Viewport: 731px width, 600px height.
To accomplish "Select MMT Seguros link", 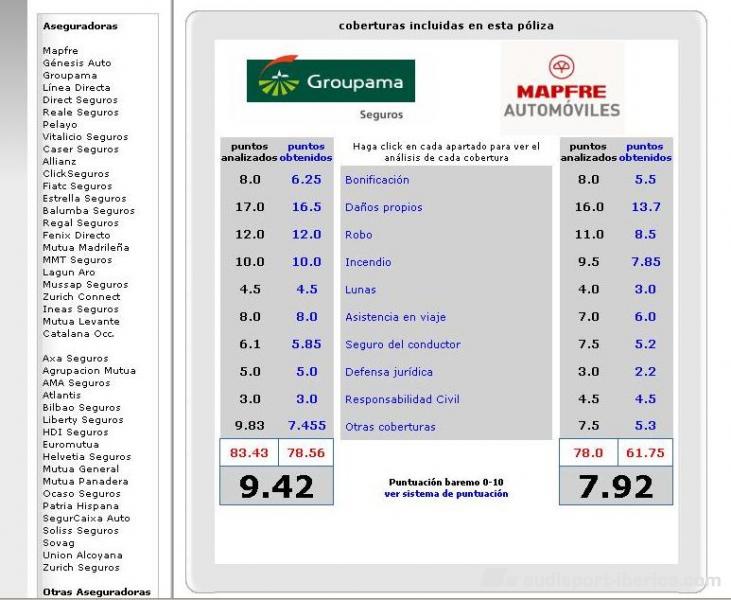I will (77, 260).
